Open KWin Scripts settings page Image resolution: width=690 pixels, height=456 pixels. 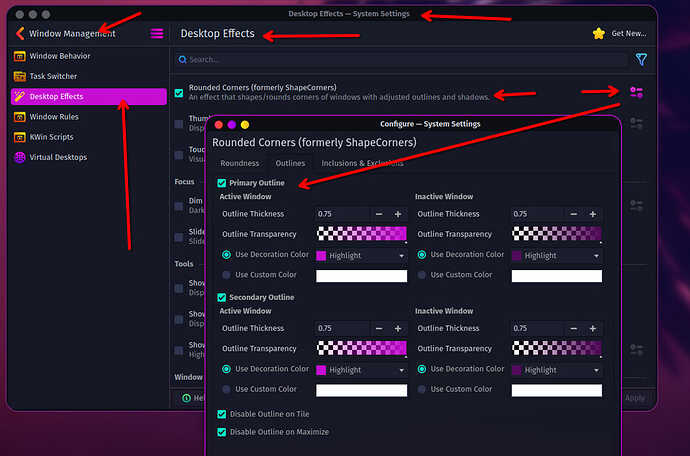pos(88,137)
